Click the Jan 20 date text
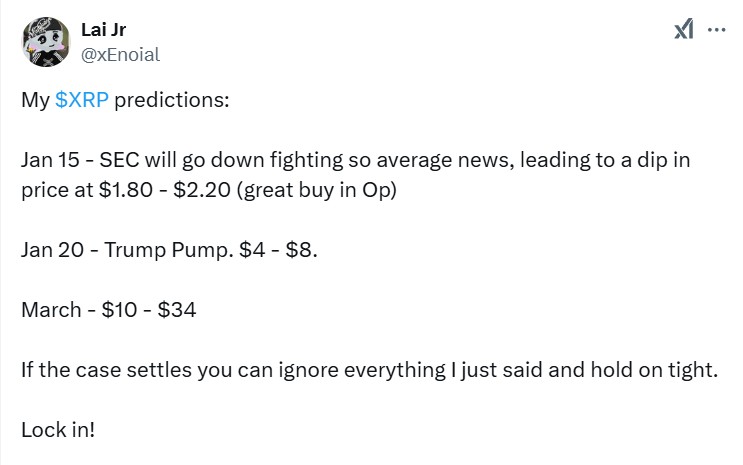This screenshot has width=743, height=465. pos(53,249)
